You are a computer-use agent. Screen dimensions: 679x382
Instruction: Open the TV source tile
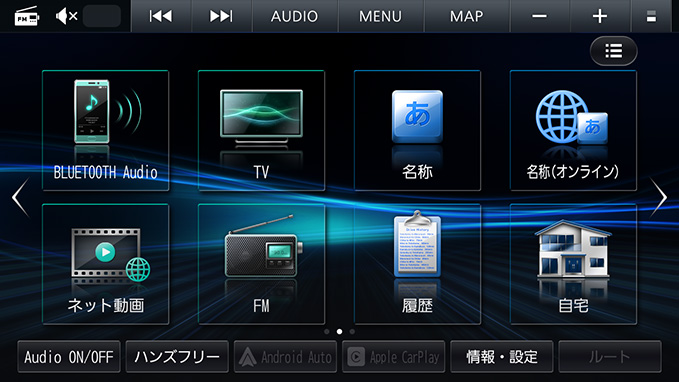pyautogui.click(x=262, y=130)
